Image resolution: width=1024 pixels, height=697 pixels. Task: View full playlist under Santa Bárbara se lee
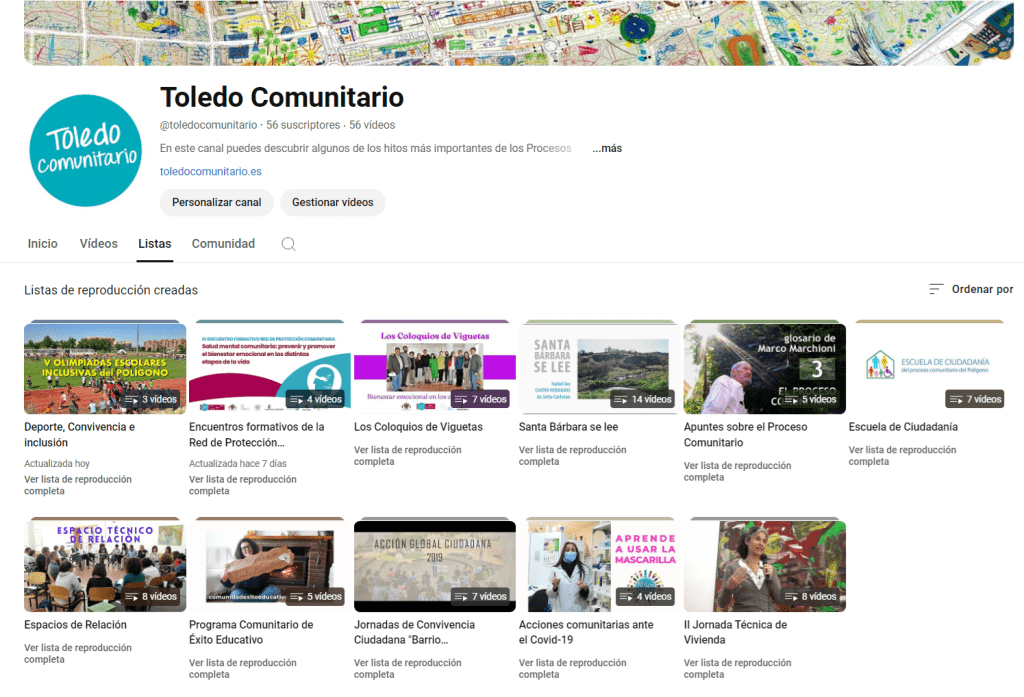coord(573,455)
